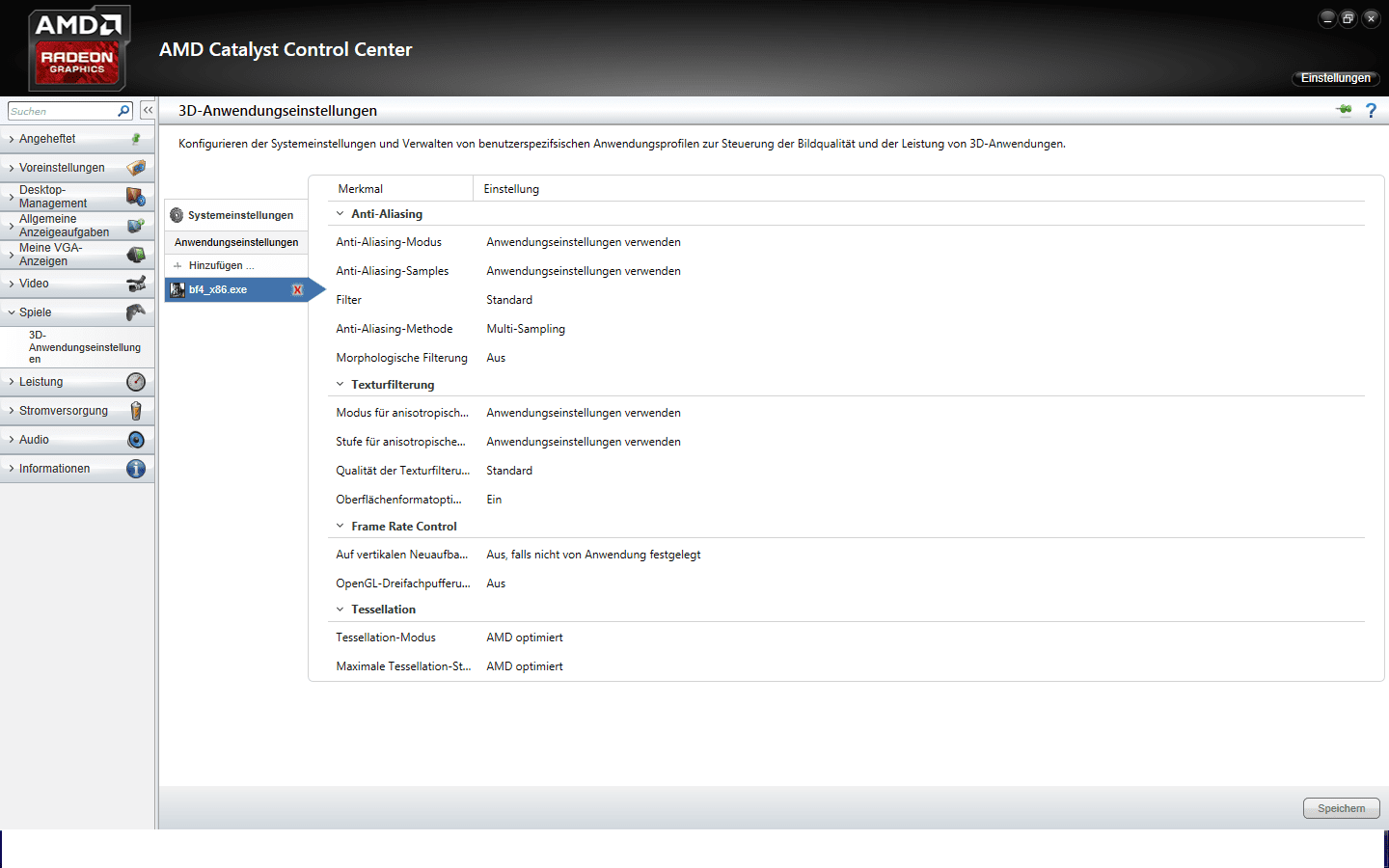Open 3D-Anwendungseinstellungen under Spiele
The image size is (1389, 868).
[x=85, y=347]
